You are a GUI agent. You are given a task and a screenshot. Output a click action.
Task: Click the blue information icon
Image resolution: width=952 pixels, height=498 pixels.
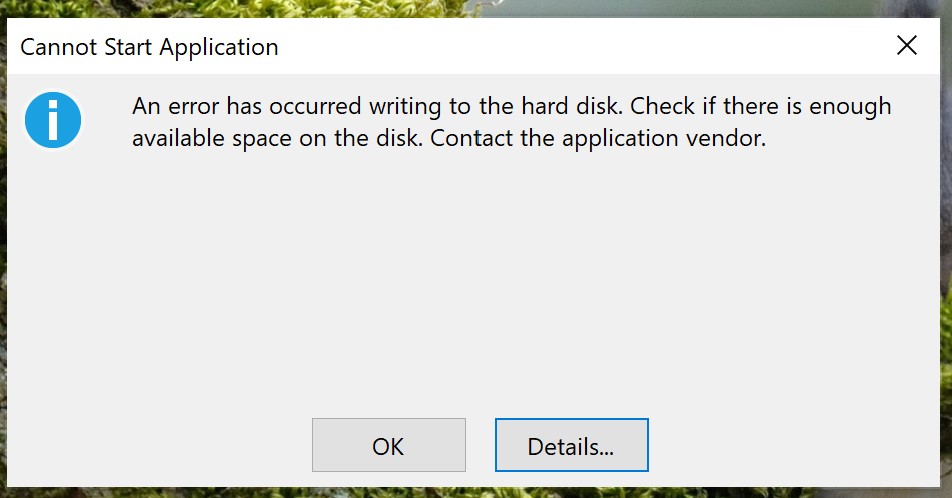coord(52,120)
